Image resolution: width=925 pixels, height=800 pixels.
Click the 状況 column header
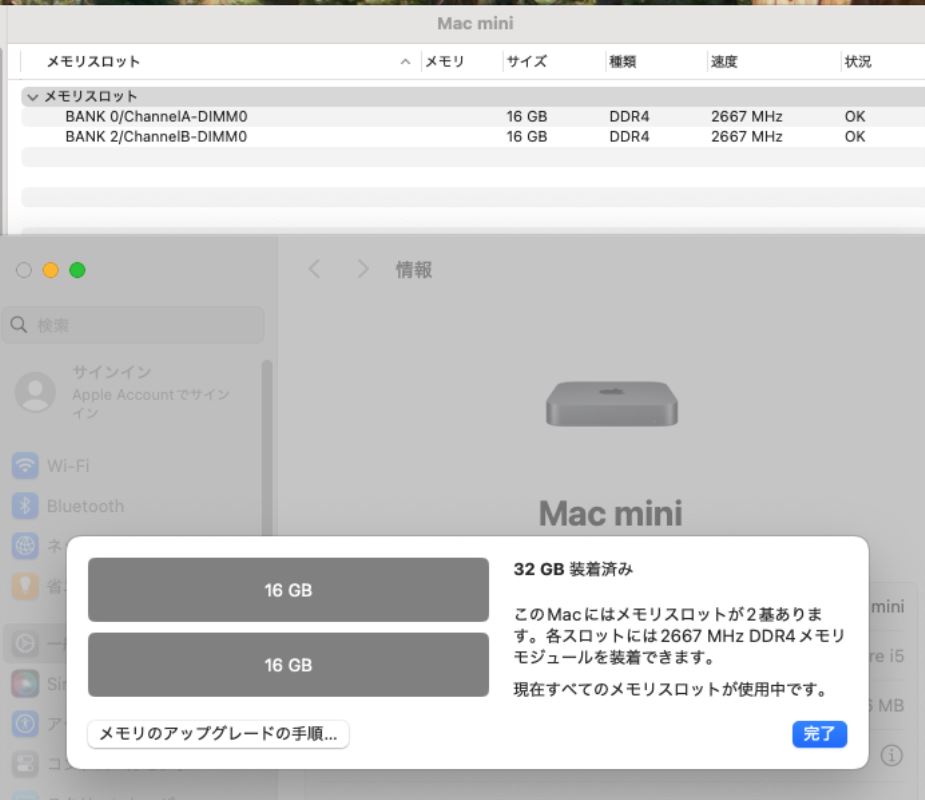point(858,61)
